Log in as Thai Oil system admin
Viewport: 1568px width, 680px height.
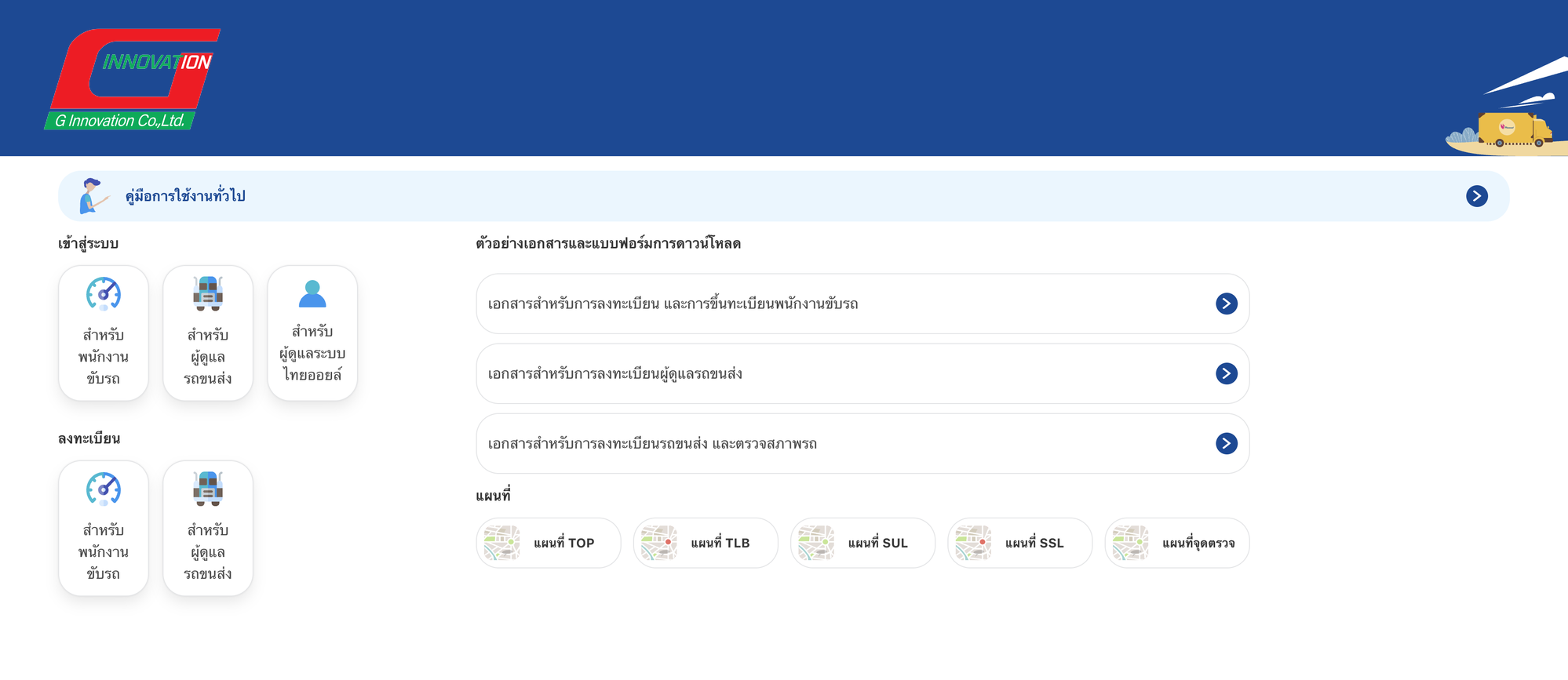pyautogui.click(x=312, y=333)
